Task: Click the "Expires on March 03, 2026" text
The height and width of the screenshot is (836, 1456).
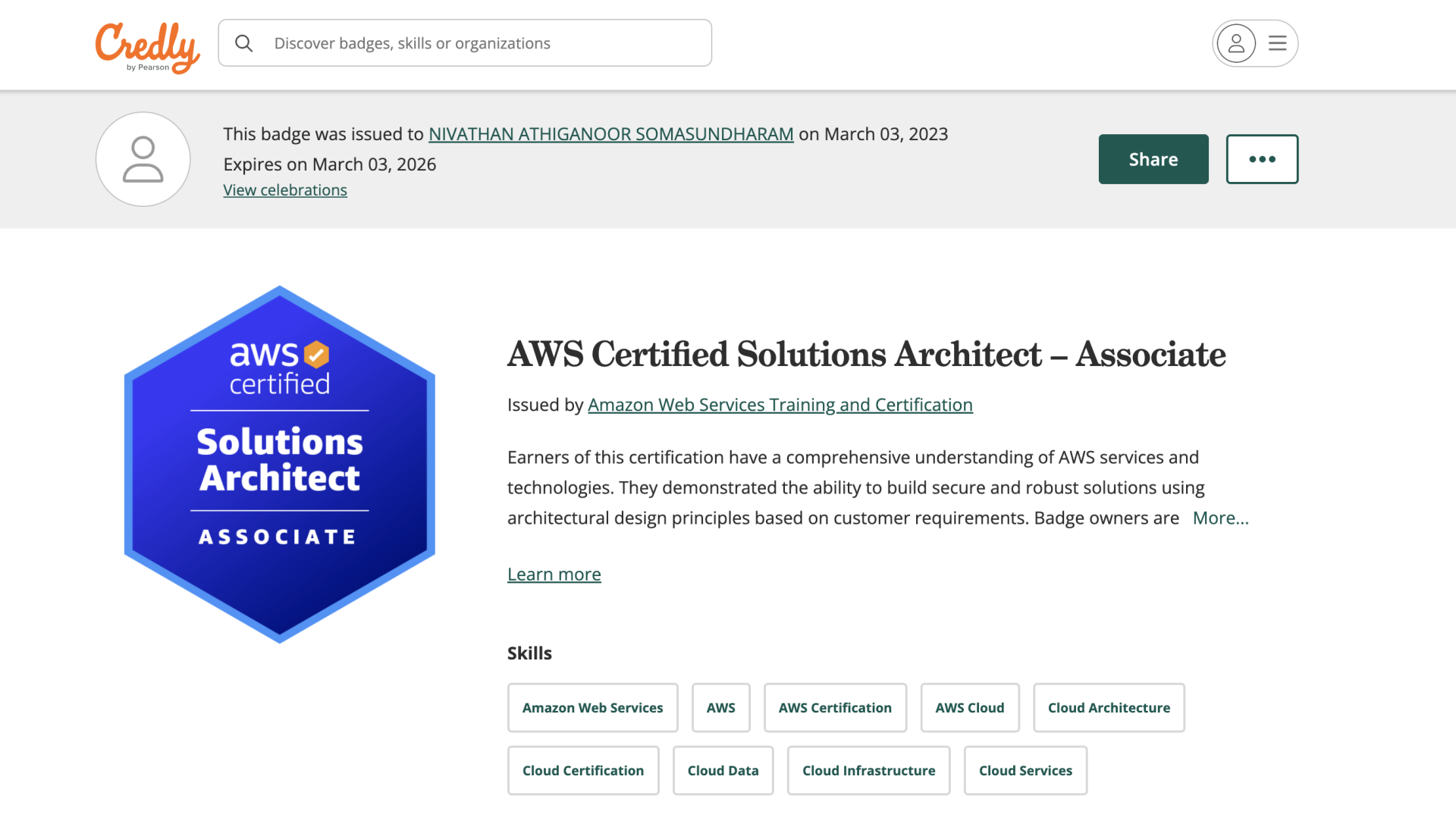Action: 330,164
